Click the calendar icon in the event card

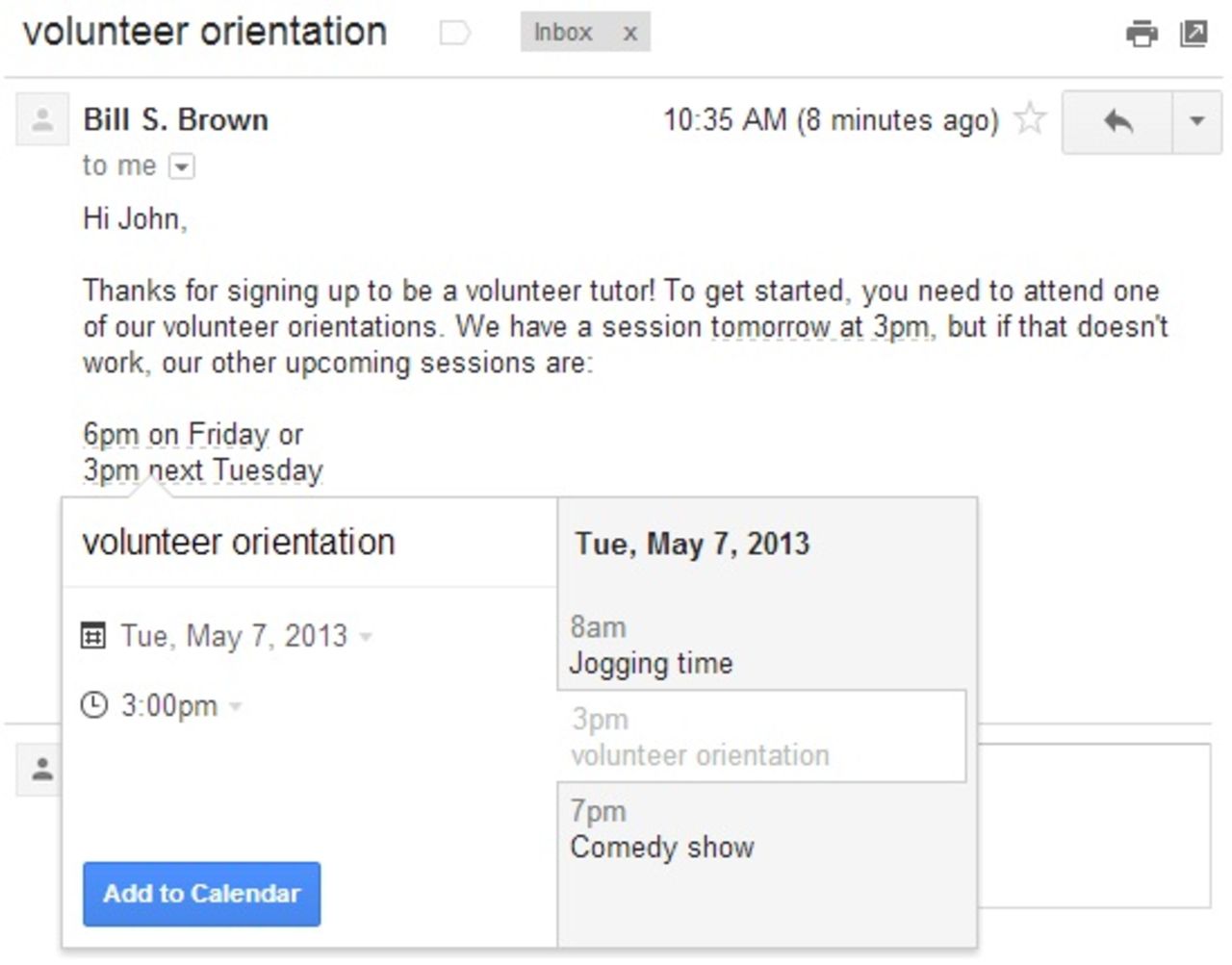click(x=94, y=635)
